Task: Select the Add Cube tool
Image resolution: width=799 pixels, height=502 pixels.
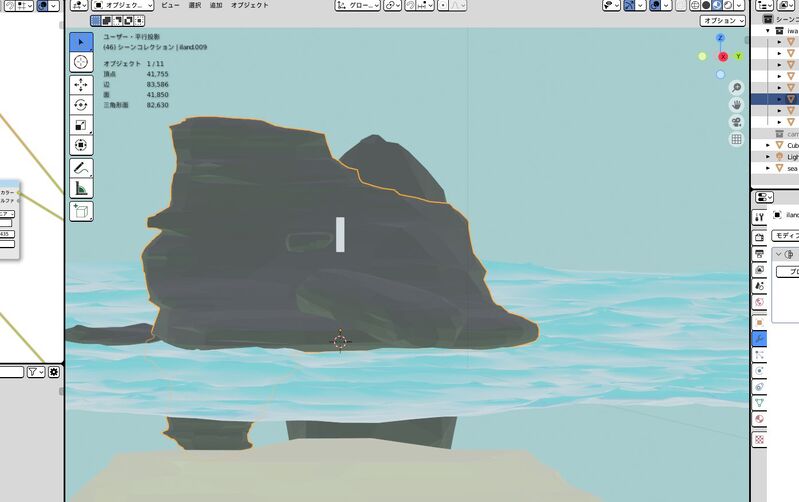Action: 81,211
